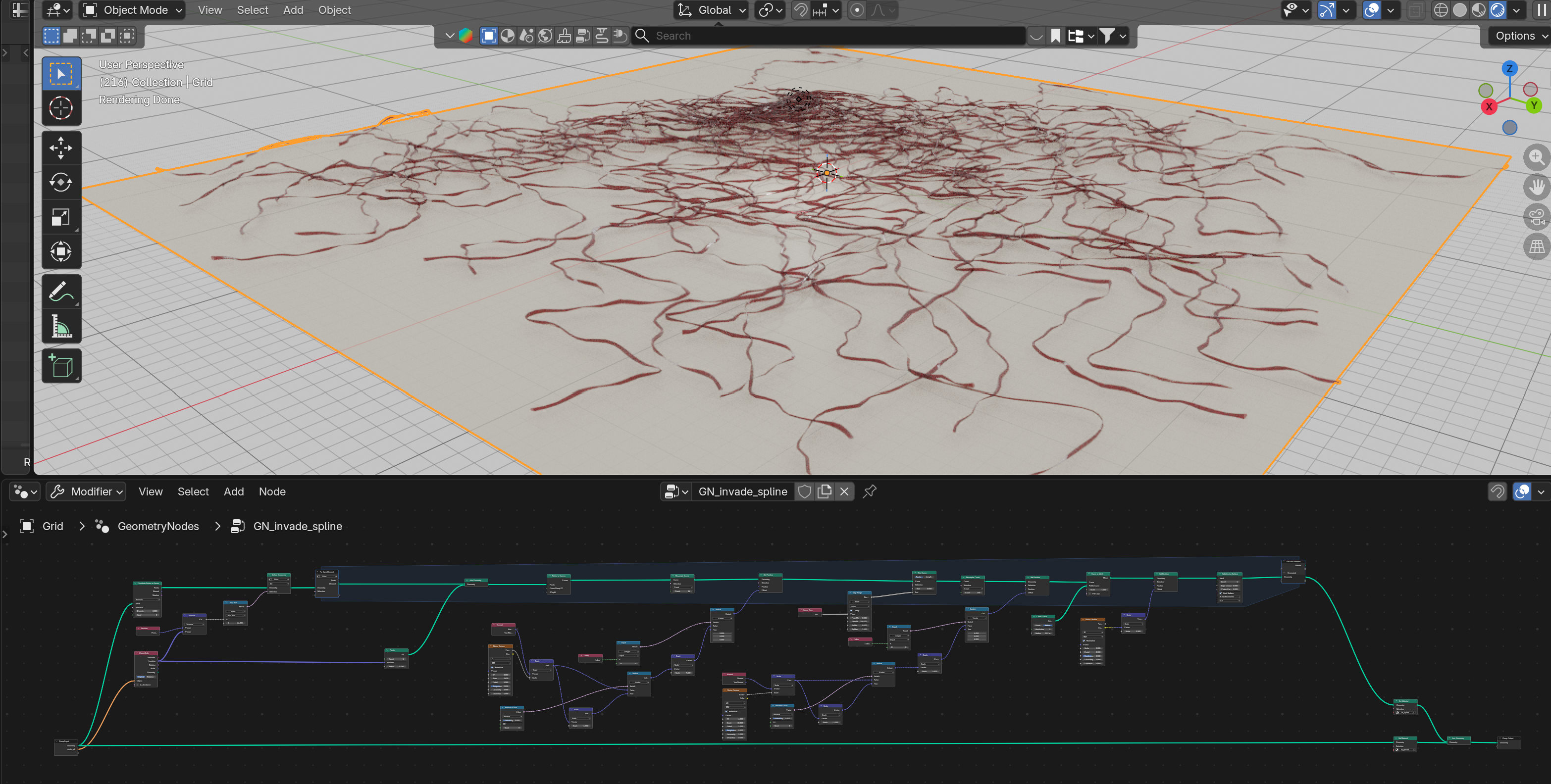Click the viewport zoom magnifier icon

(1536, 157)
